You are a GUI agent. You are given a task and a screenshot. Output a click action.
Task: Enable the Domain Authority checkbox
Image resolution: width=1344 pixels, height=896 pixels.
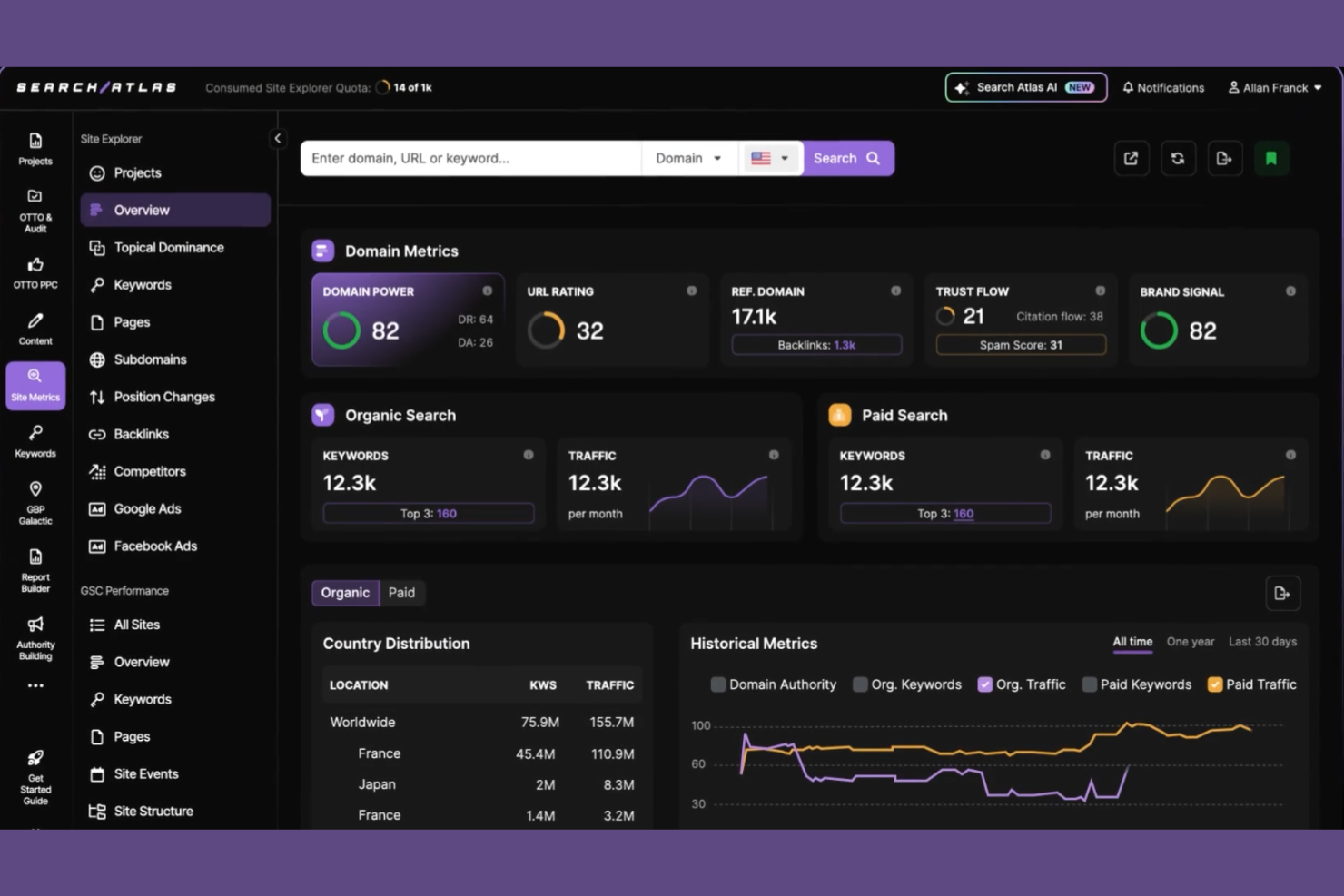[718, 684]
